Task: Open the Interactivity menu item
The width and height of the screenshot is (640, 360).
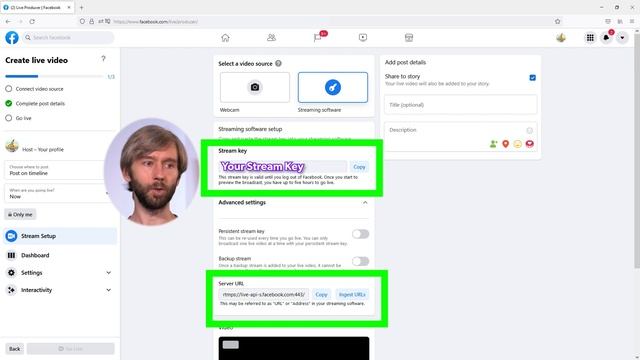Action: click(60, 290)
